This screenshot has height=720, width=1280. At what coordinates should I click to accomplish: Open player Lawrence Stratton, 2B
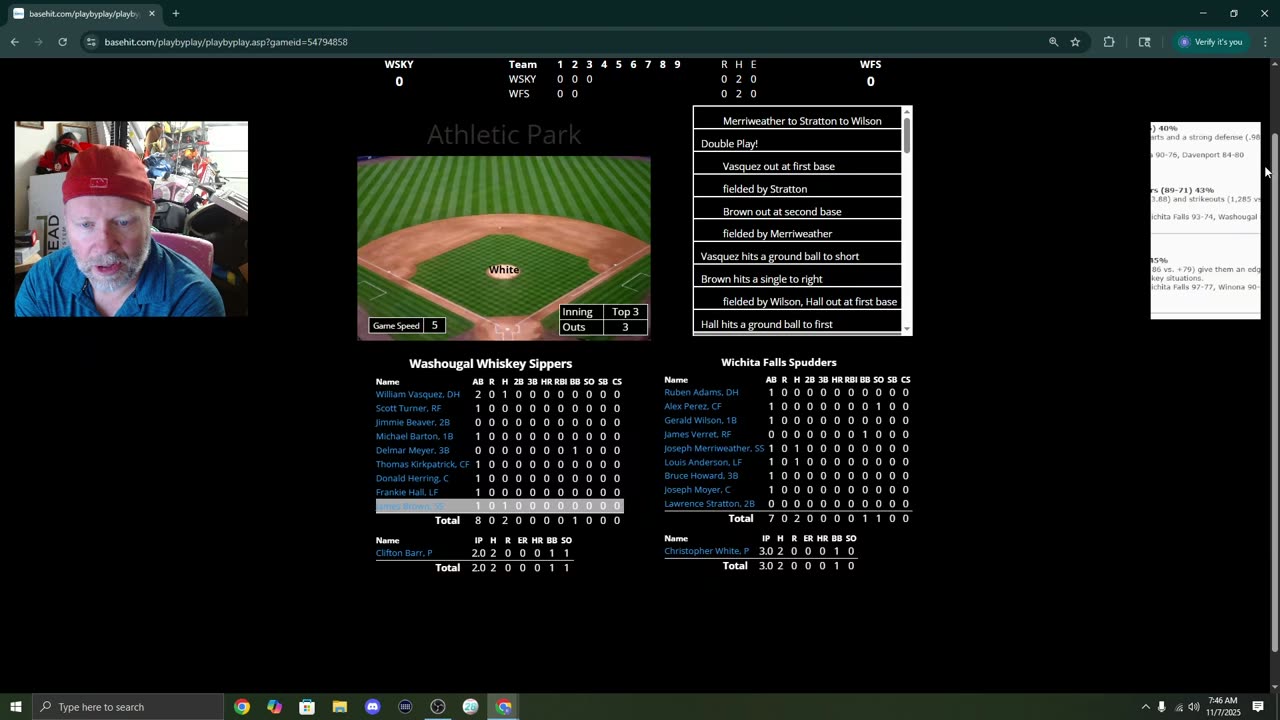pos(709,504)
